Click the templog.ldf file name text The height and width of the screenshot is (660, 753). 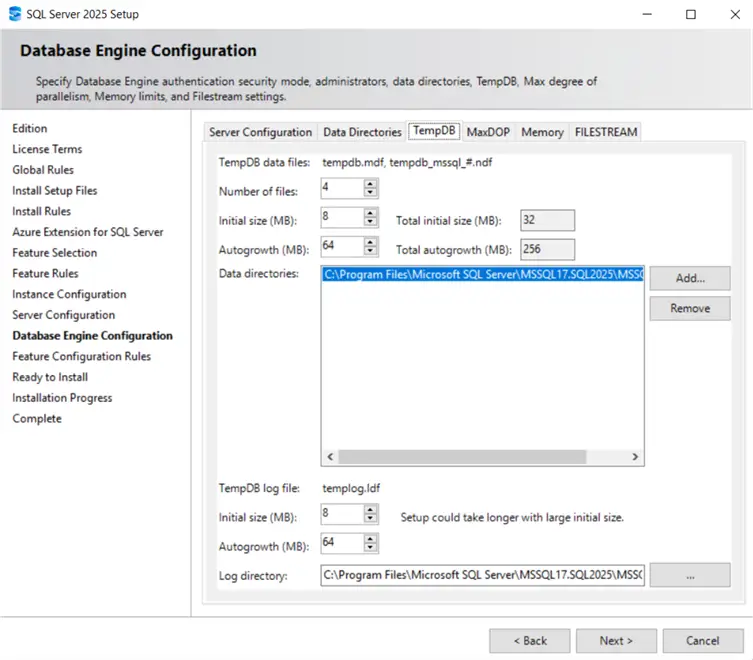(351, 488)
